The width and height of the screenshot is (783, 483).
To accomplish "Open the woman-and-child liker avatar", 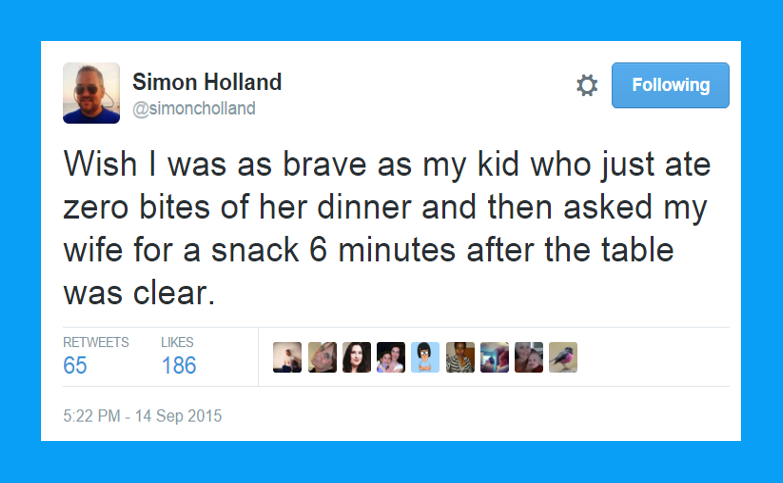I will (x=529, y=357).
